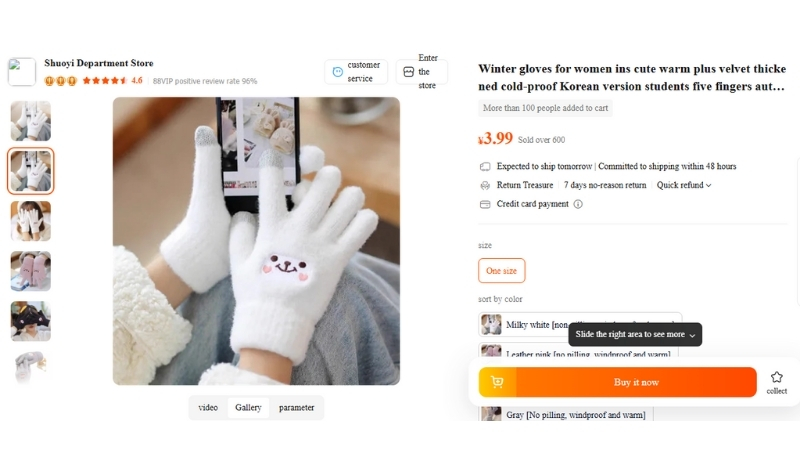Click the Shuoyi store logo image

21,71
